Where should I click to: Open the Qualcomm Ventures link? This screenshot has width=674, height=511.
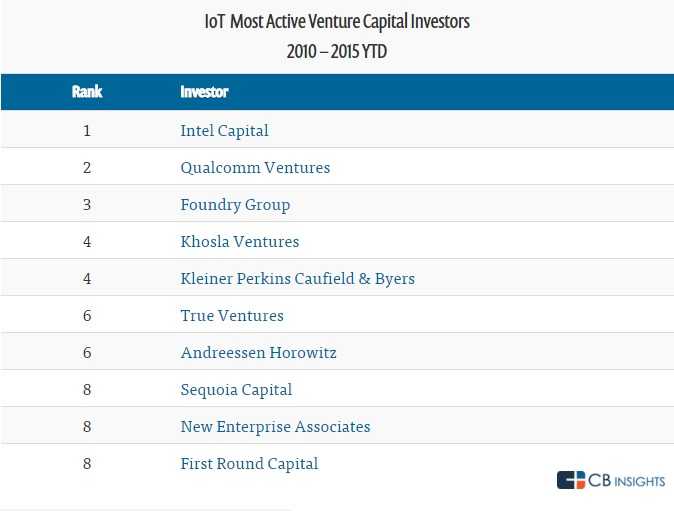[255, 167]
